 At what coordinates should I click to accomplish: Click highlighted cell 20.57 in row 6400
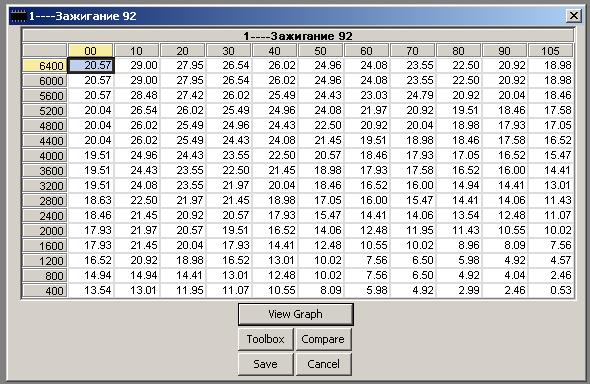91,65
